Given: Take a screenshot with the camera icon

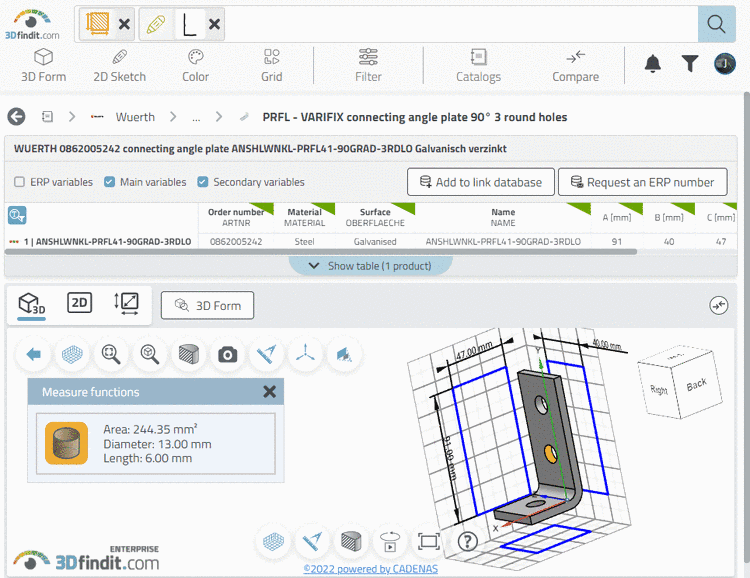Looking at the screenshot, I should (228, 355).
